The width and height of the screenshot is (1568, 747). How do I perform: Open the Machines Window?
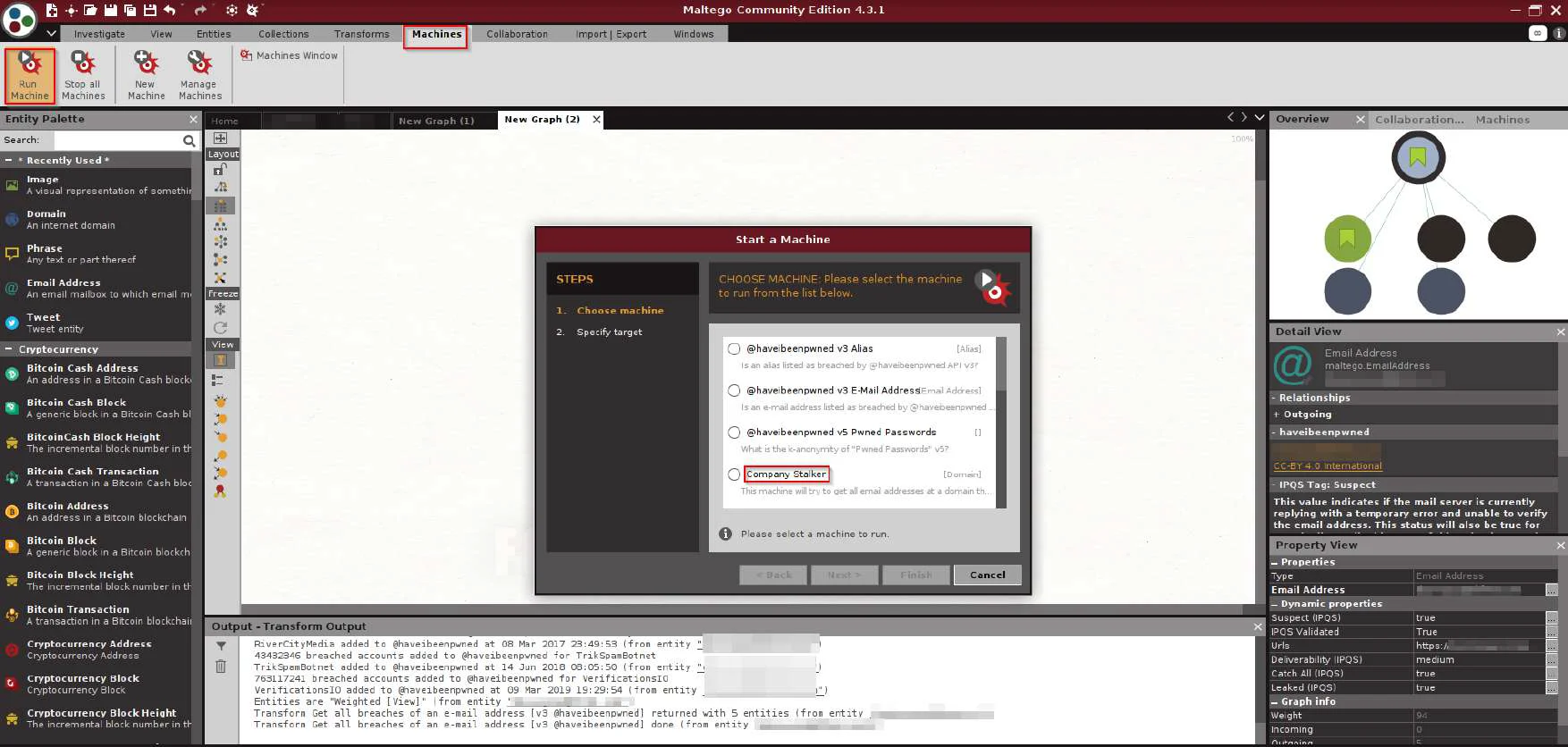(289, 55)
